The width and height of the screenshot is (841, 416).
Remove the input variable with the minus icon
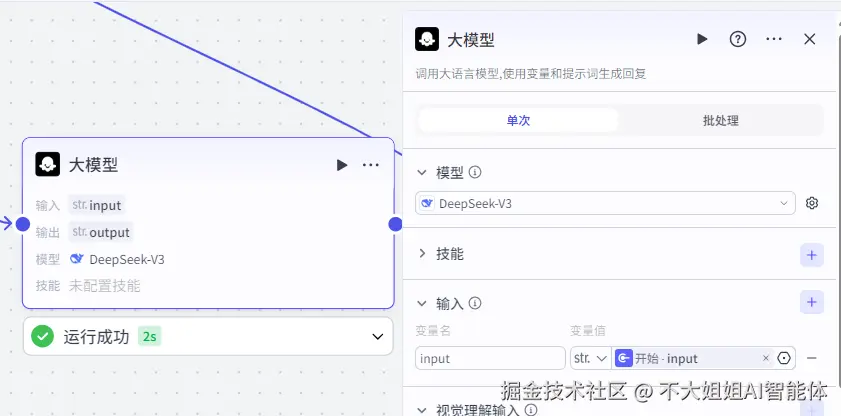tap(812, 358)
